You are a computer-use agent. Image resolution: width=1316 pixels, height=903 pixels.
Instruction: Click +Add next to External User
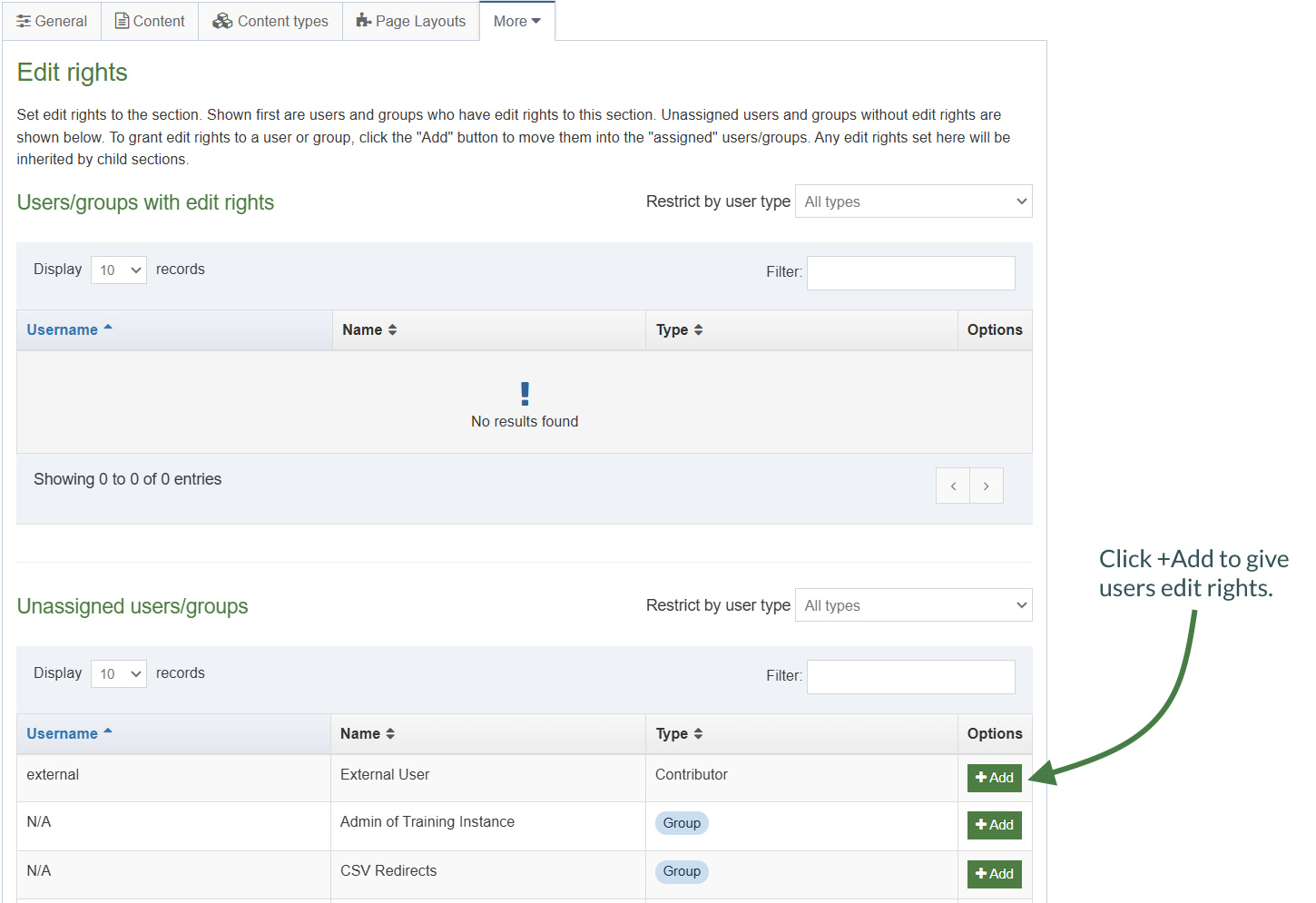(994, 778)
